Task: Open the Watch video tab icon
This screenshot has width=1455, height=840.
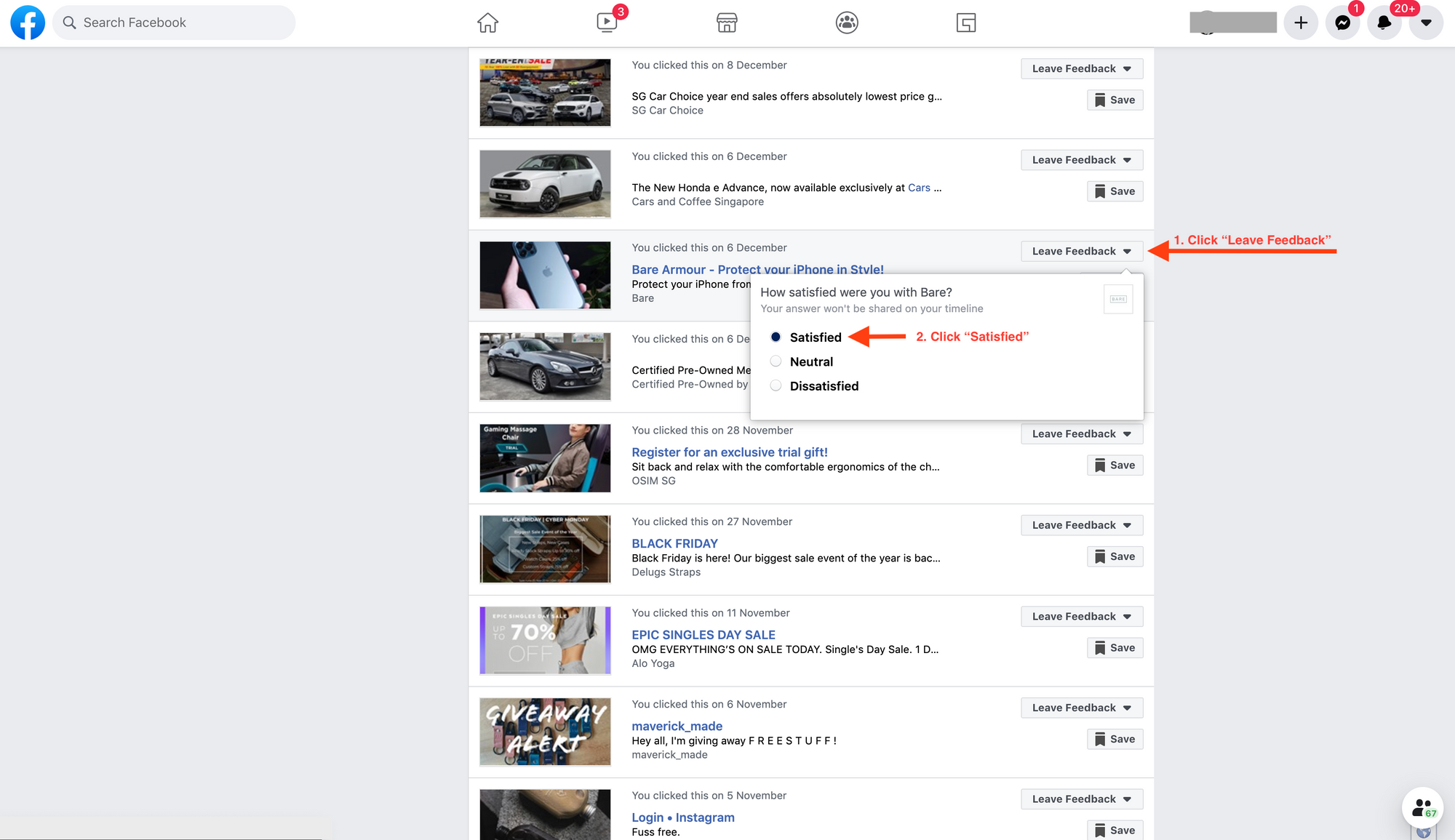Action: tap(607, 23)
